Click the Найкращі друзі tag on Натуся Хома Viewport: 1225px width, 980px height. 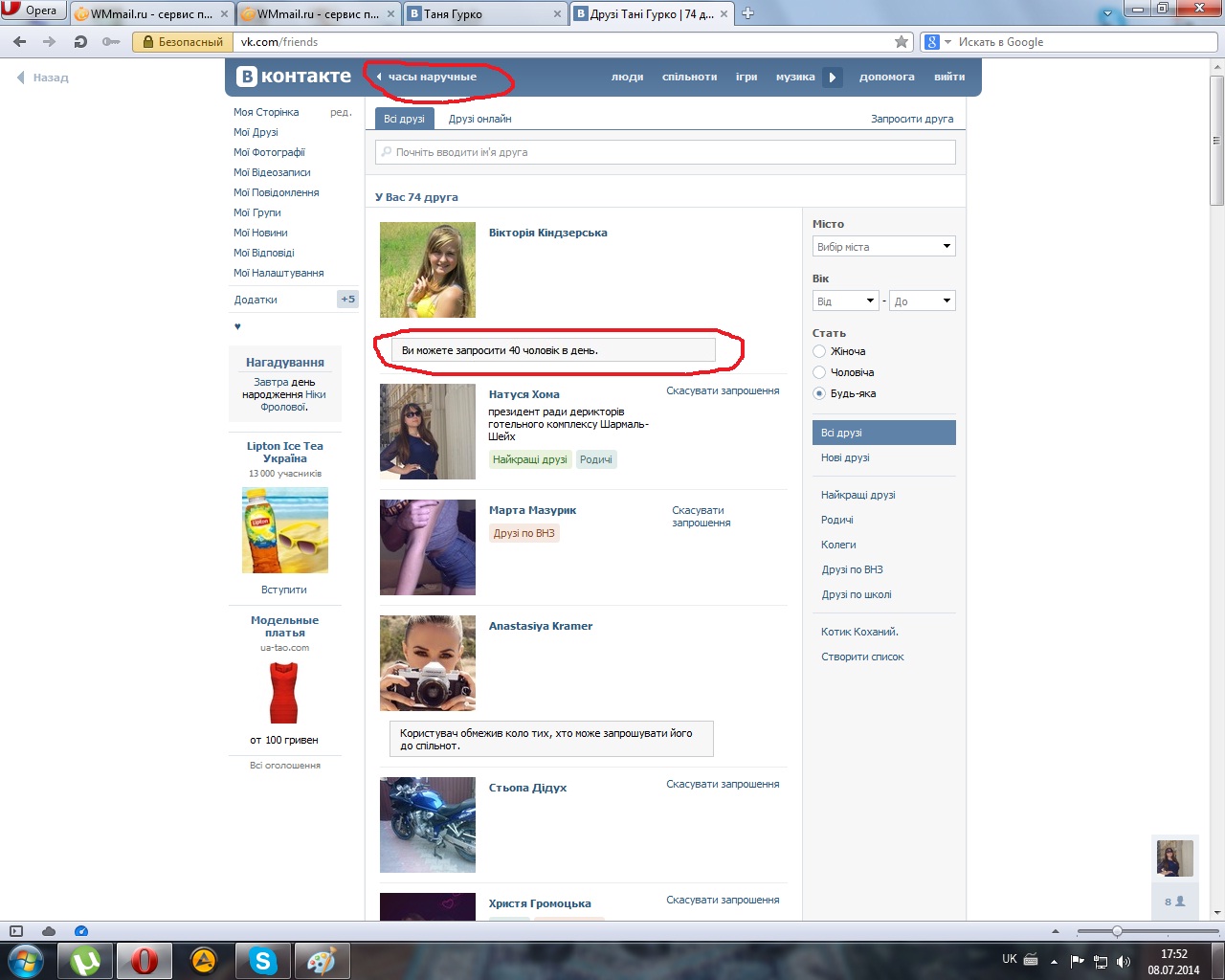(529, 459)
